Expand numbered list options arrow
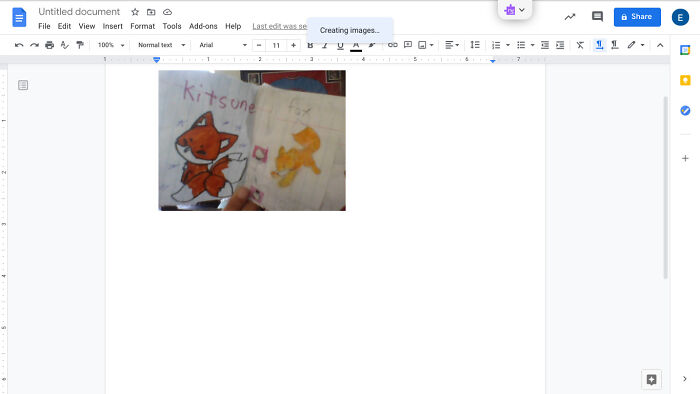 pyautogui.click(x=508, y=45)
